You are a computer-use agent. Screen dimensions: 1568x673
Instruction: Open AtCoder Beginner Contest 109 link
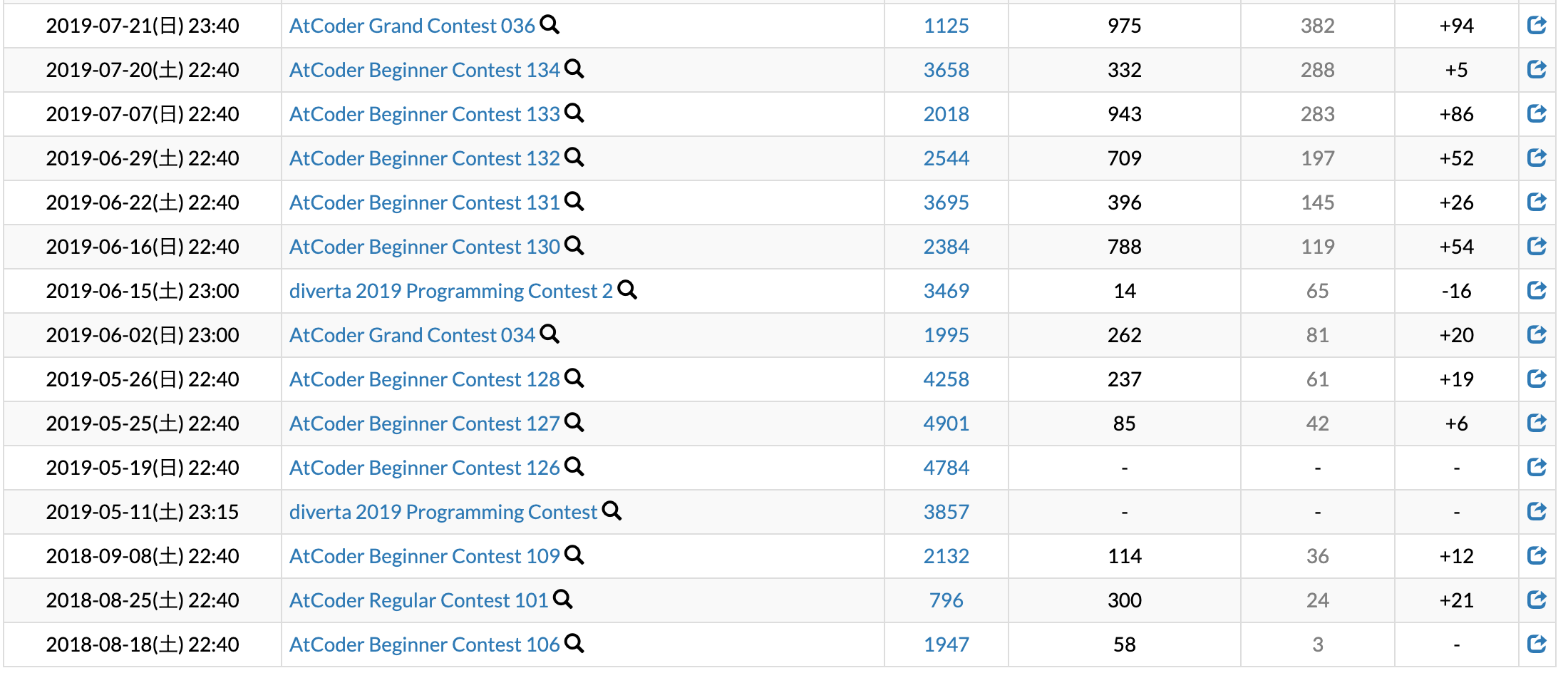[424, 556]
